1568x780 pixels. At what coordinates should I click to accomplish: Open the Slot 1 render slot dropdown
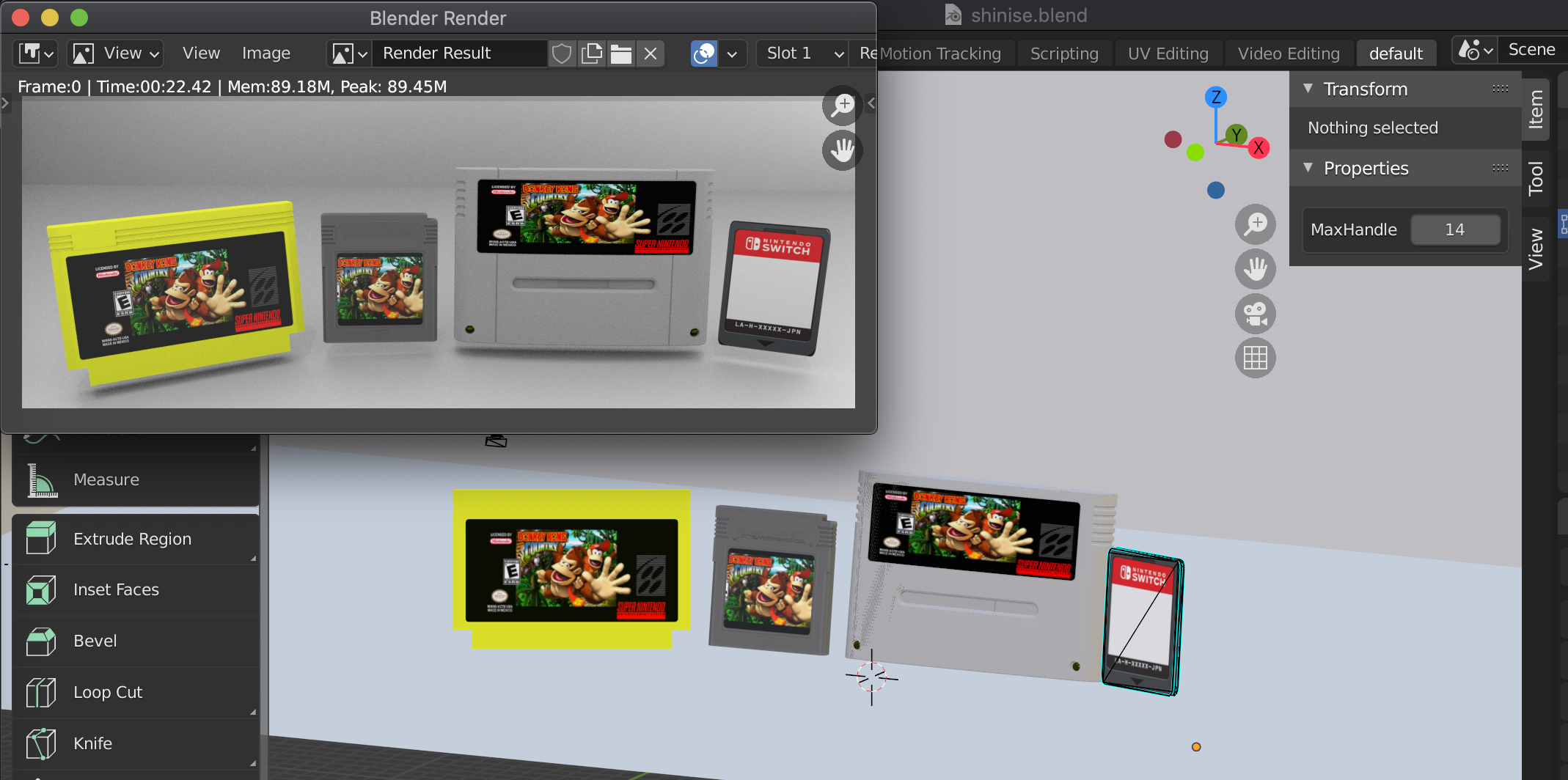click(803, 54)
